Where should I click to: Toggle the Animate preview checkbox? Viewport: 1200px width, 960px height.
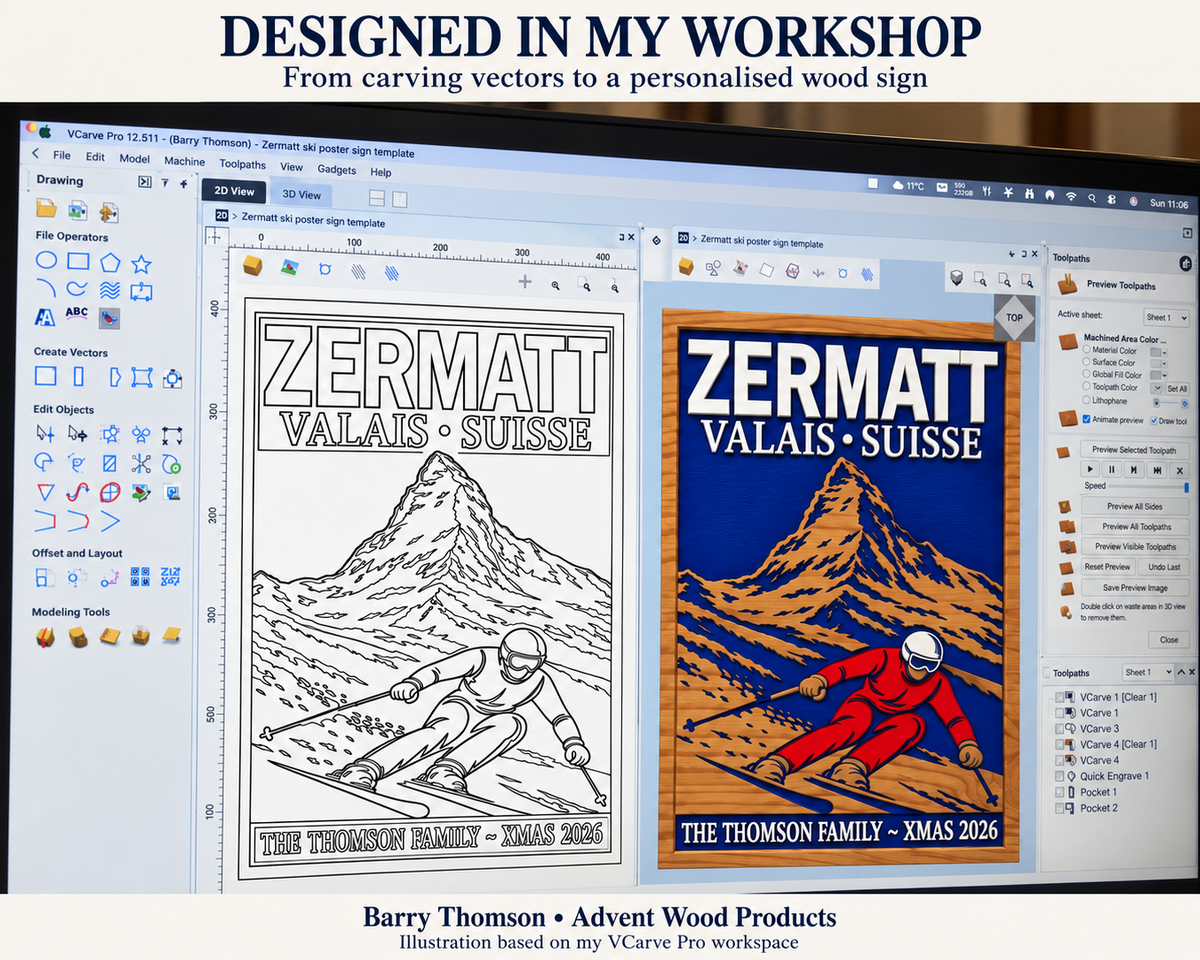1086,419
